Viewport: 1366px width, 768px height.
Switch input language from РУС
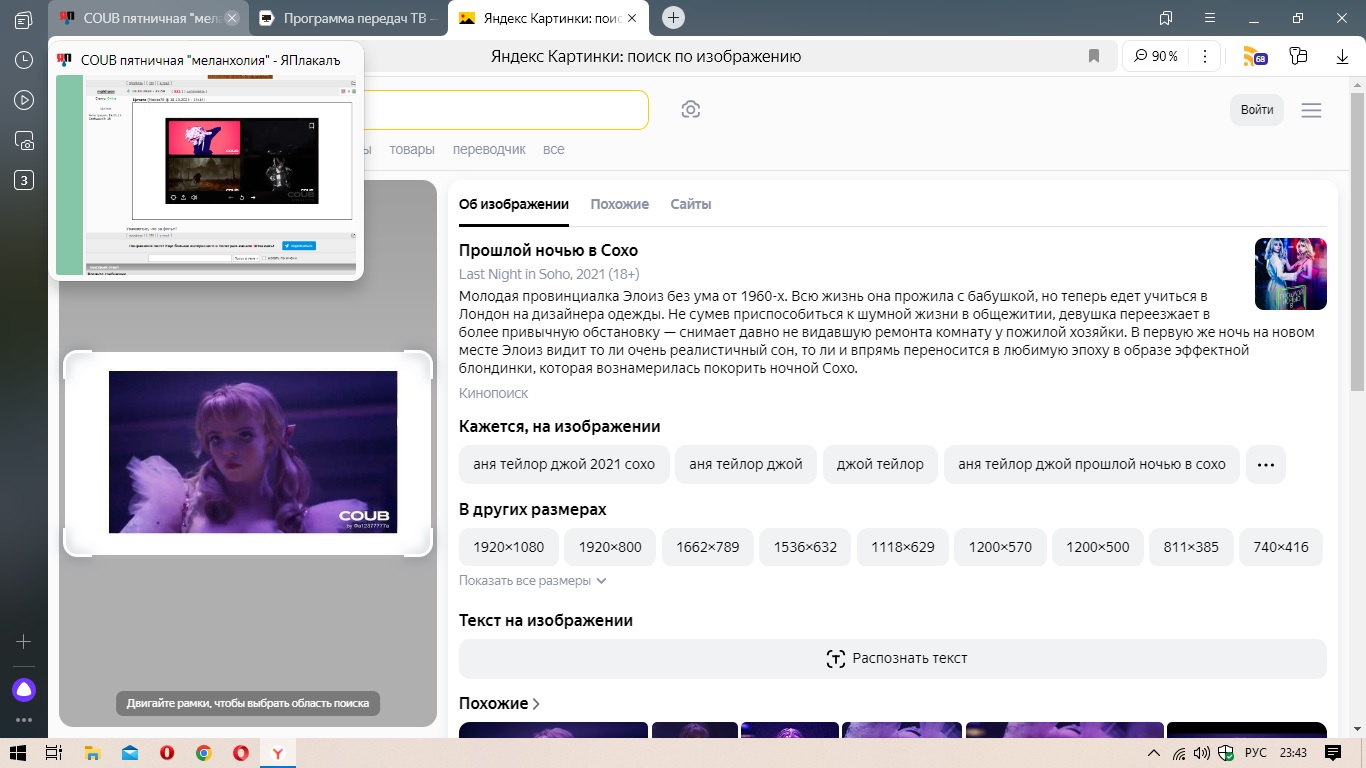1255,753
